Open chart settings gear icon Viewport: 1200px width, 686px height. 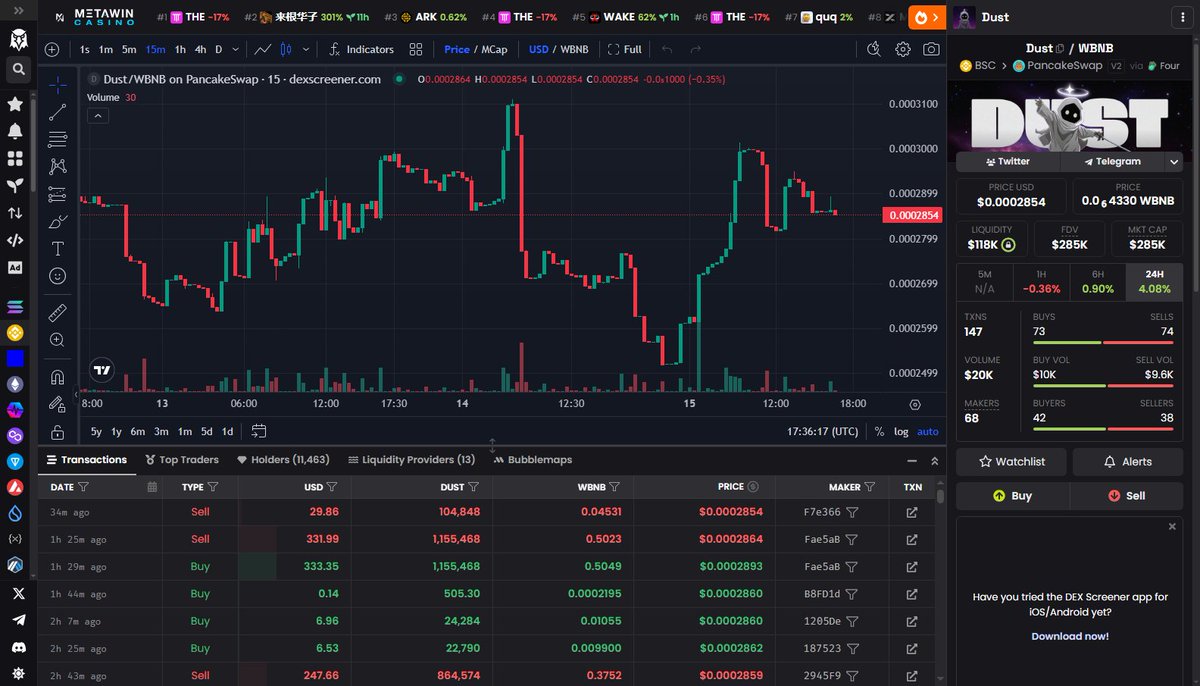click(x=903, y=49)
